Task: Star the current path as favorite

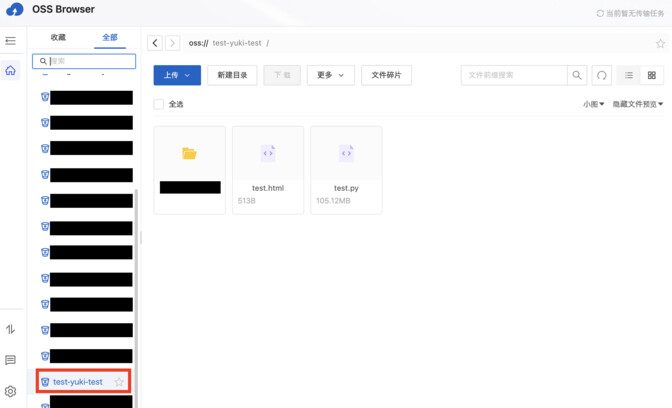Action: click(660, 44)
